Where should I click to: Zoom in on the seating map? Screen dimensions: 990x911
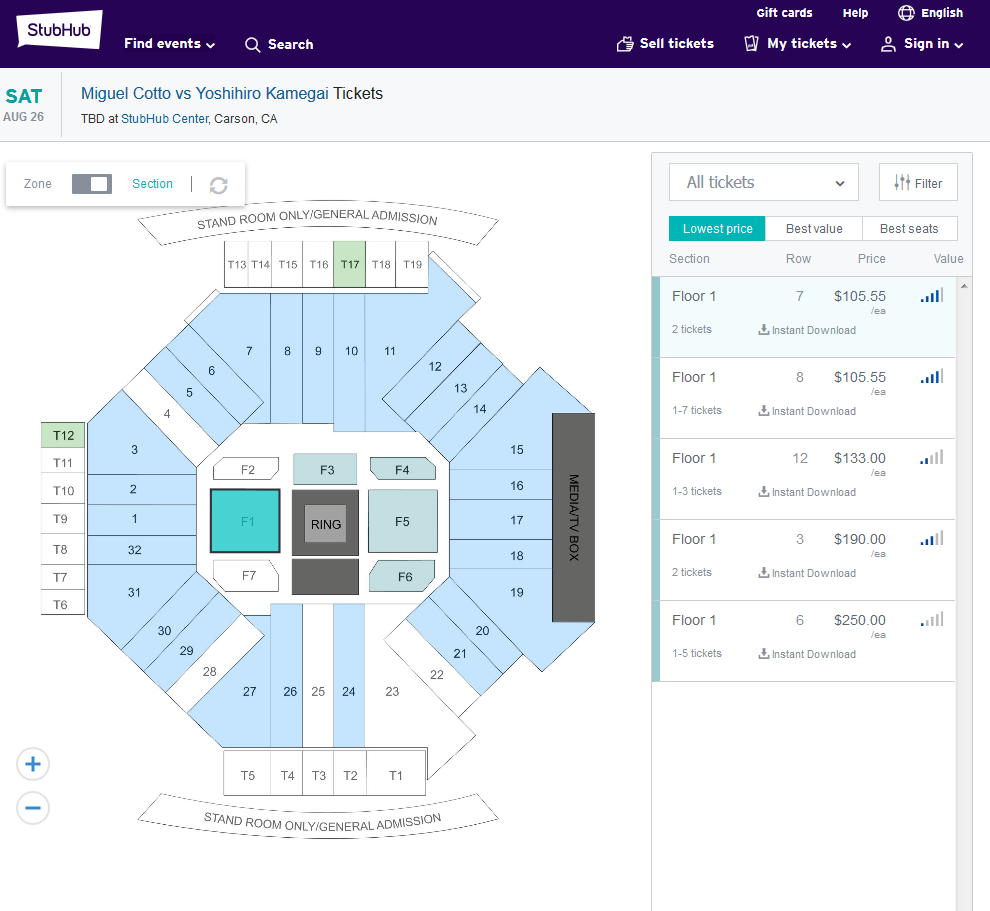coord(33,765)
